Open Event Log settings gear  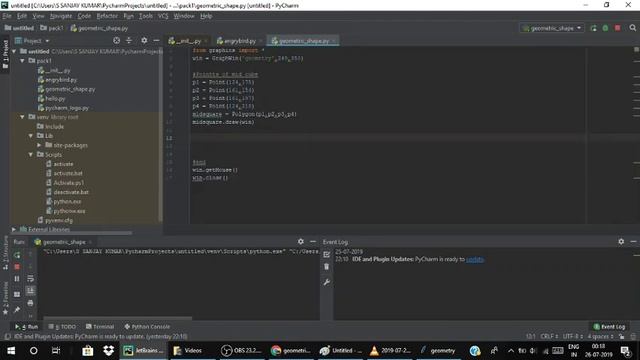[621, 242]
